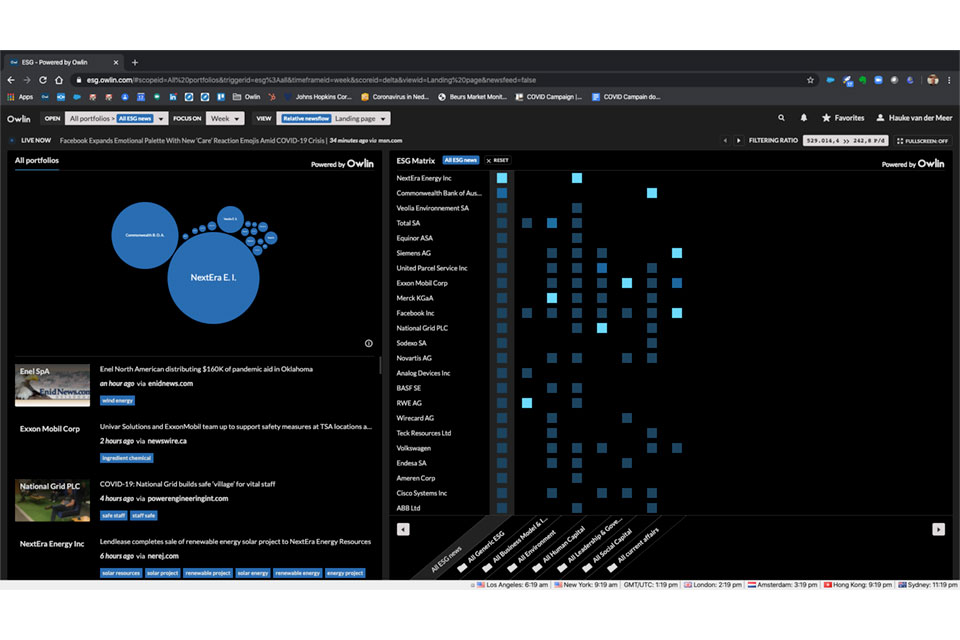Open the Week focus dropdown
The width and height of the screenshot is (960, 640).
tap(224, 118)
